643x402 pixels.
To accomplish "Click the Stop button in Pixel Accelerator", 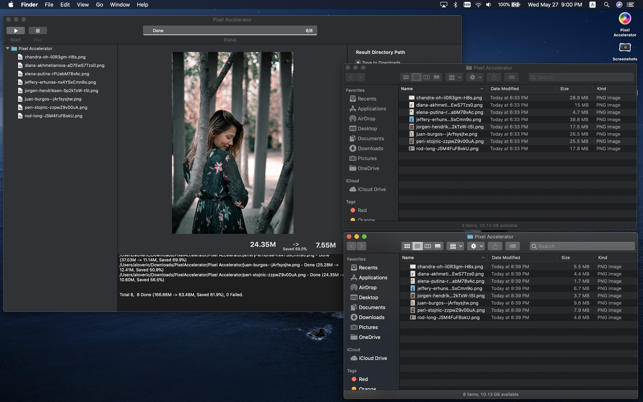I will tap(38, 31).
